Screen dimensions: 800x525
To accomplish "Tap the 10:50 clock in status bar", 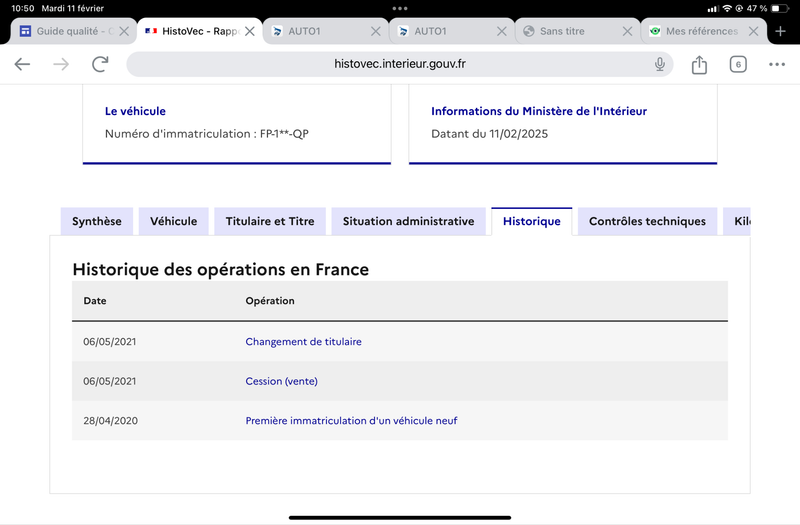I will tap(23, 8).
